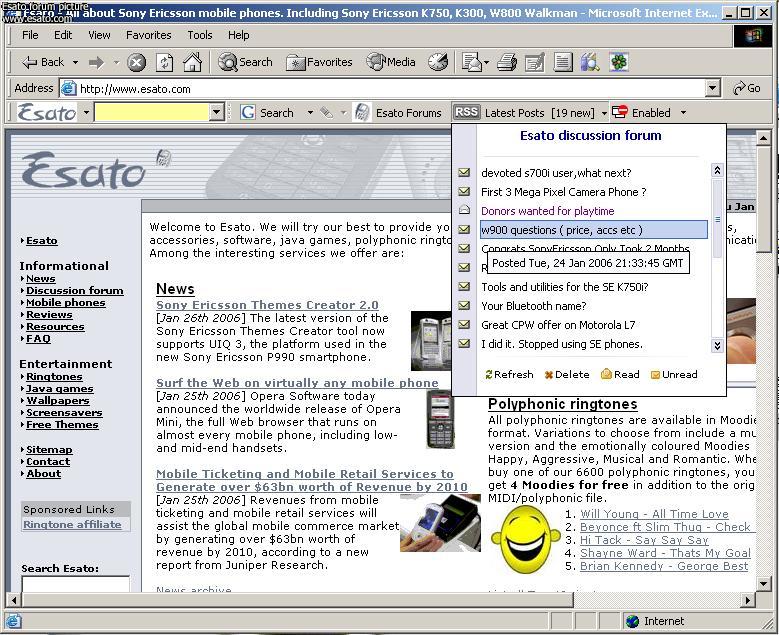Click the RSS Latest Posts button

point(525,113)
